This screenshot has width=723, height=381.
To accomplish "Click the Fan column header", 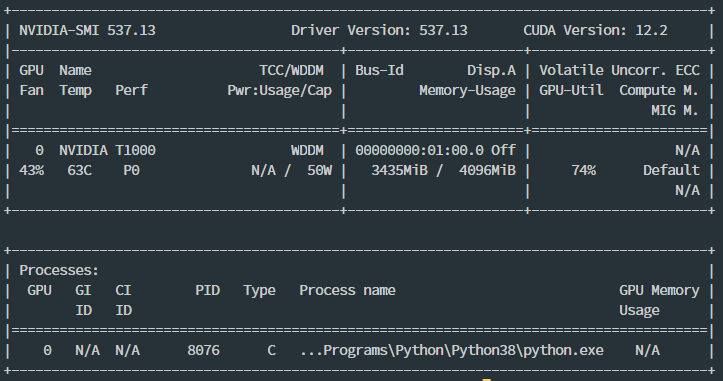I will click(31, 90).
